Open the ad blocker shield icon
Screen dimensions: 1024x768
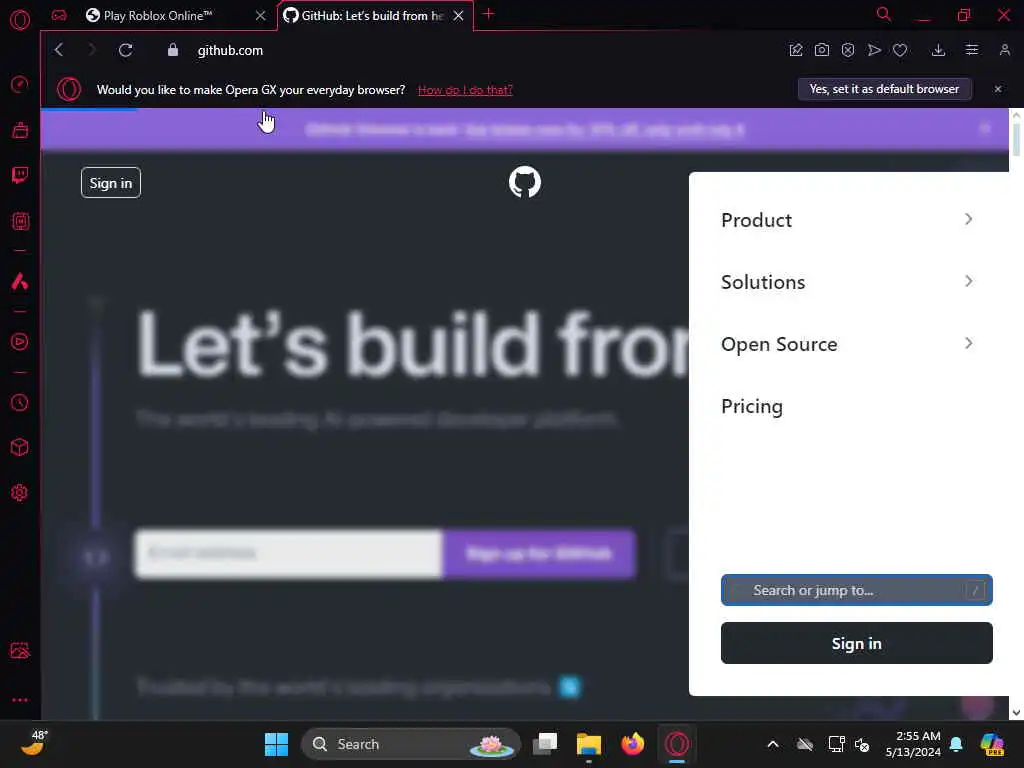click(848, 50)
